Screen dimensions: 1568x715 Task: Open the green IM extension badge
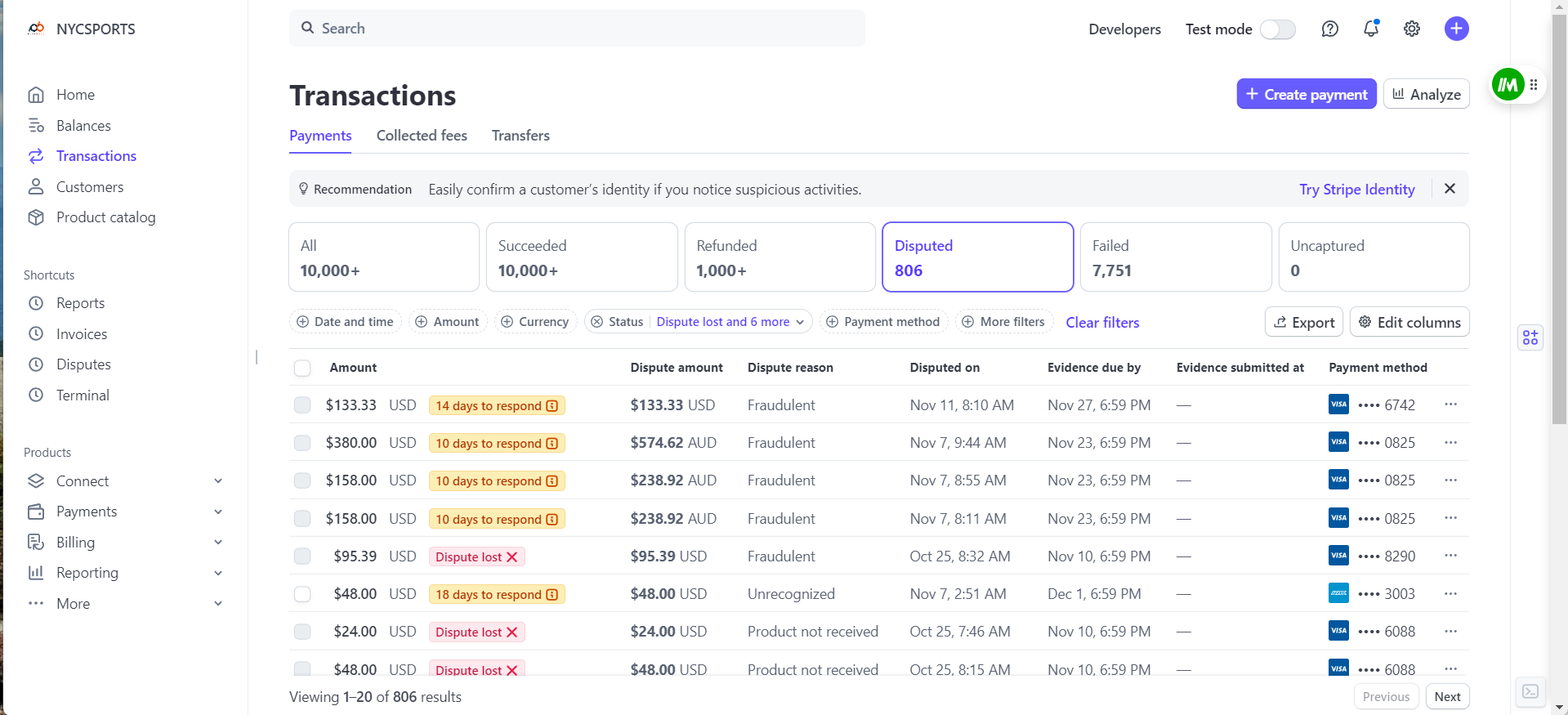(1508, 85)
